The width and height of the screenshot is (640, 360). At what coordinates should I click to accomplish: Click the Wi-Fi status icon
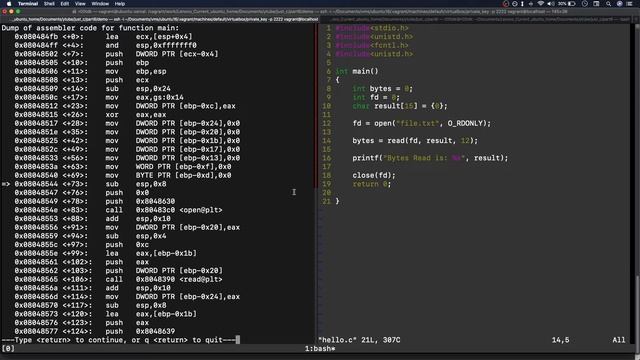tap(540, 4)
